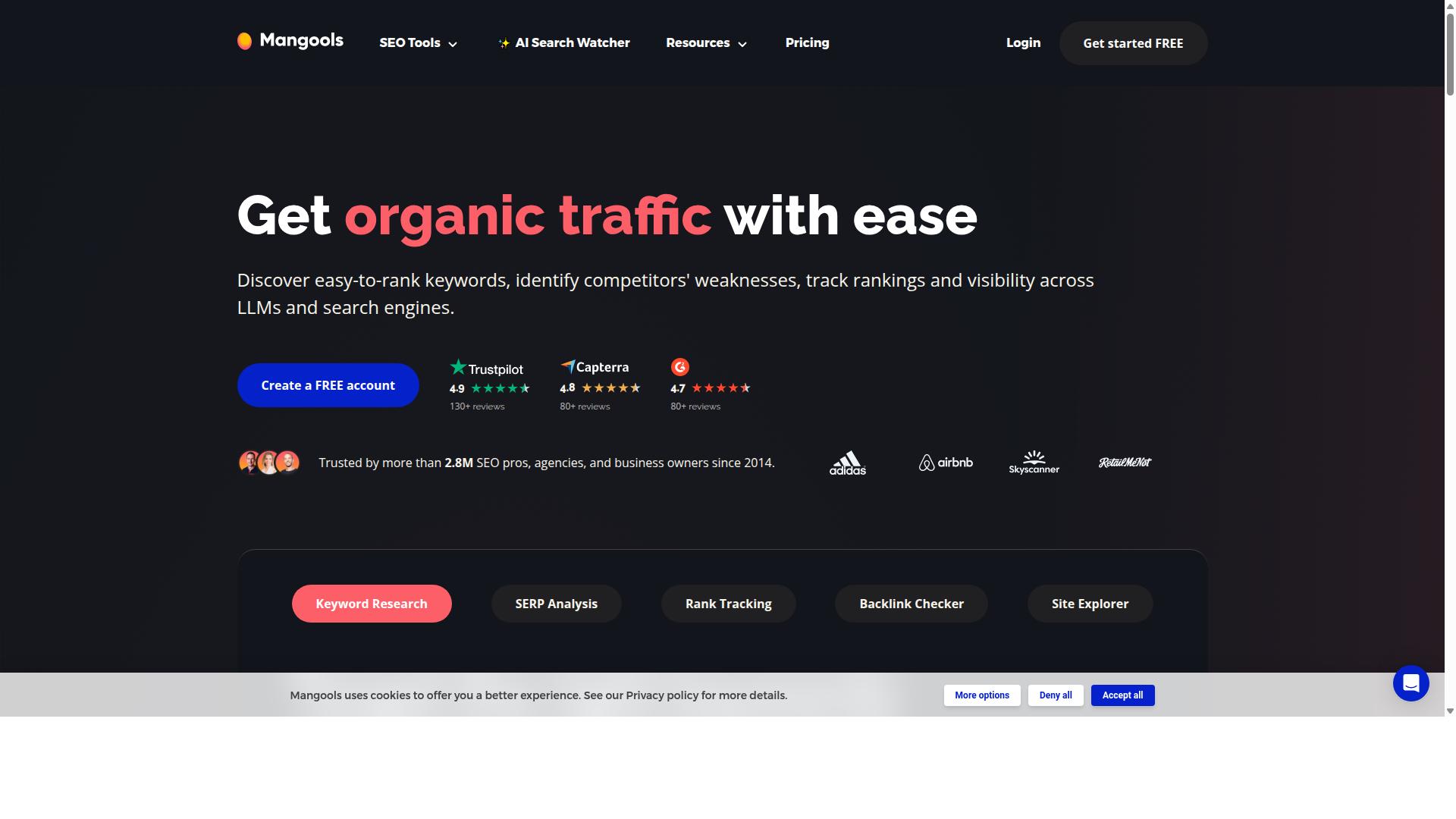Click the Get started FREE button
The height and width of the screenshot is (819, 1456).
tap(1133, 43)
